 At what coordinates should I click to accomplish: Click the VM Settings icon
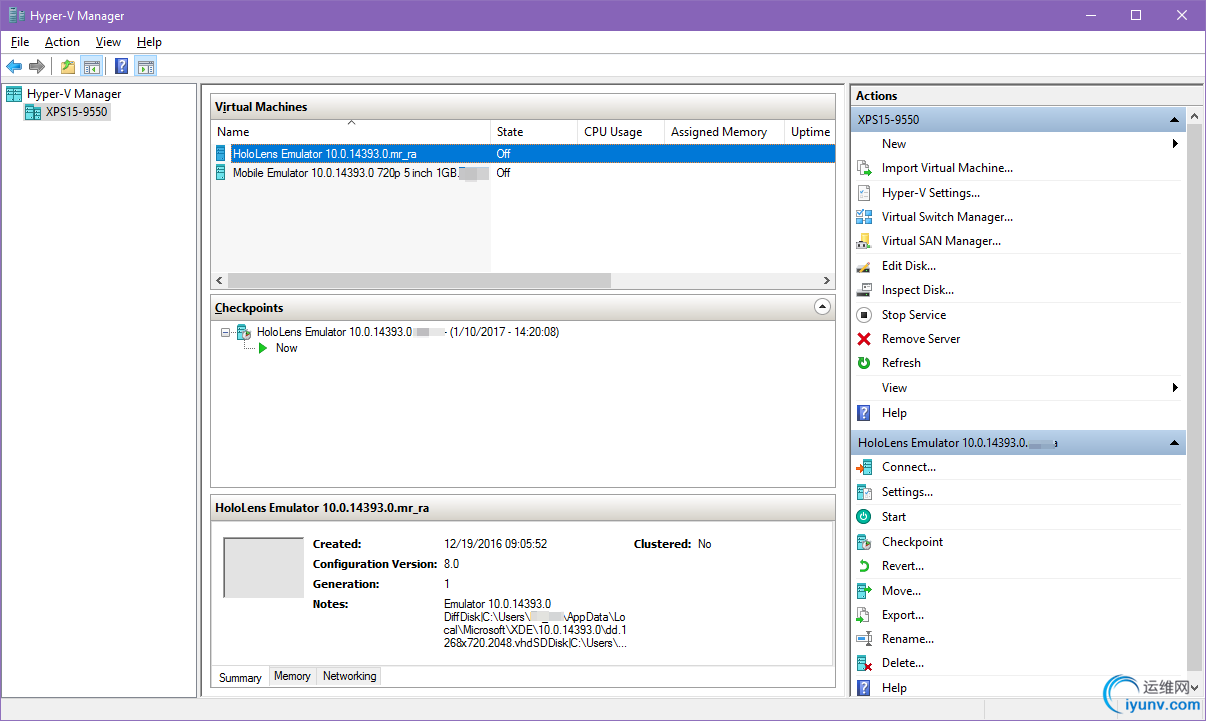click(x=864, y=492)
